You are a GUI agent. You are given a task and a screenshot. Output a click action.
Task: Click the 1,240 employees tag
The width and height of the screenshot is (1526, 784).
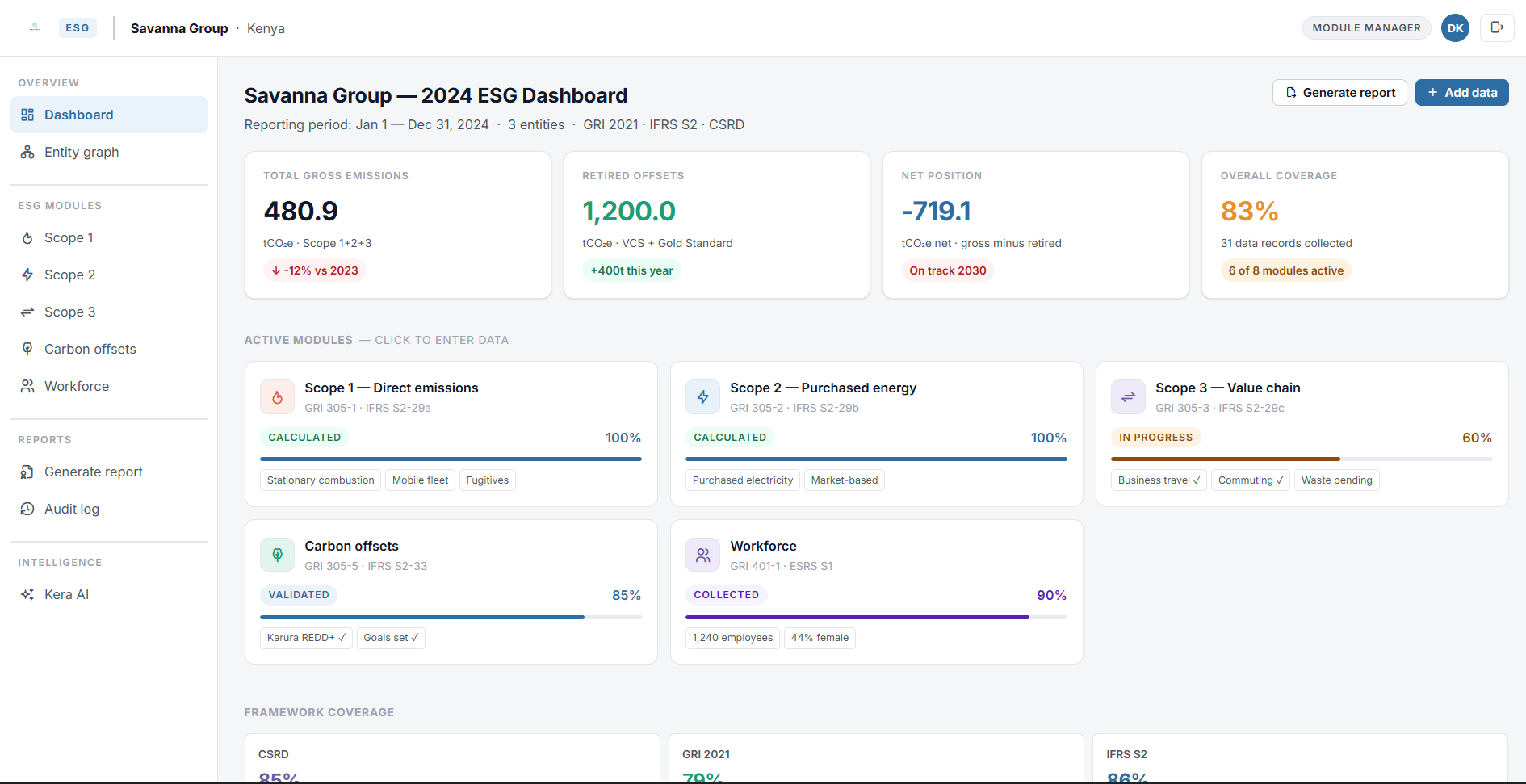click(732, 638)
